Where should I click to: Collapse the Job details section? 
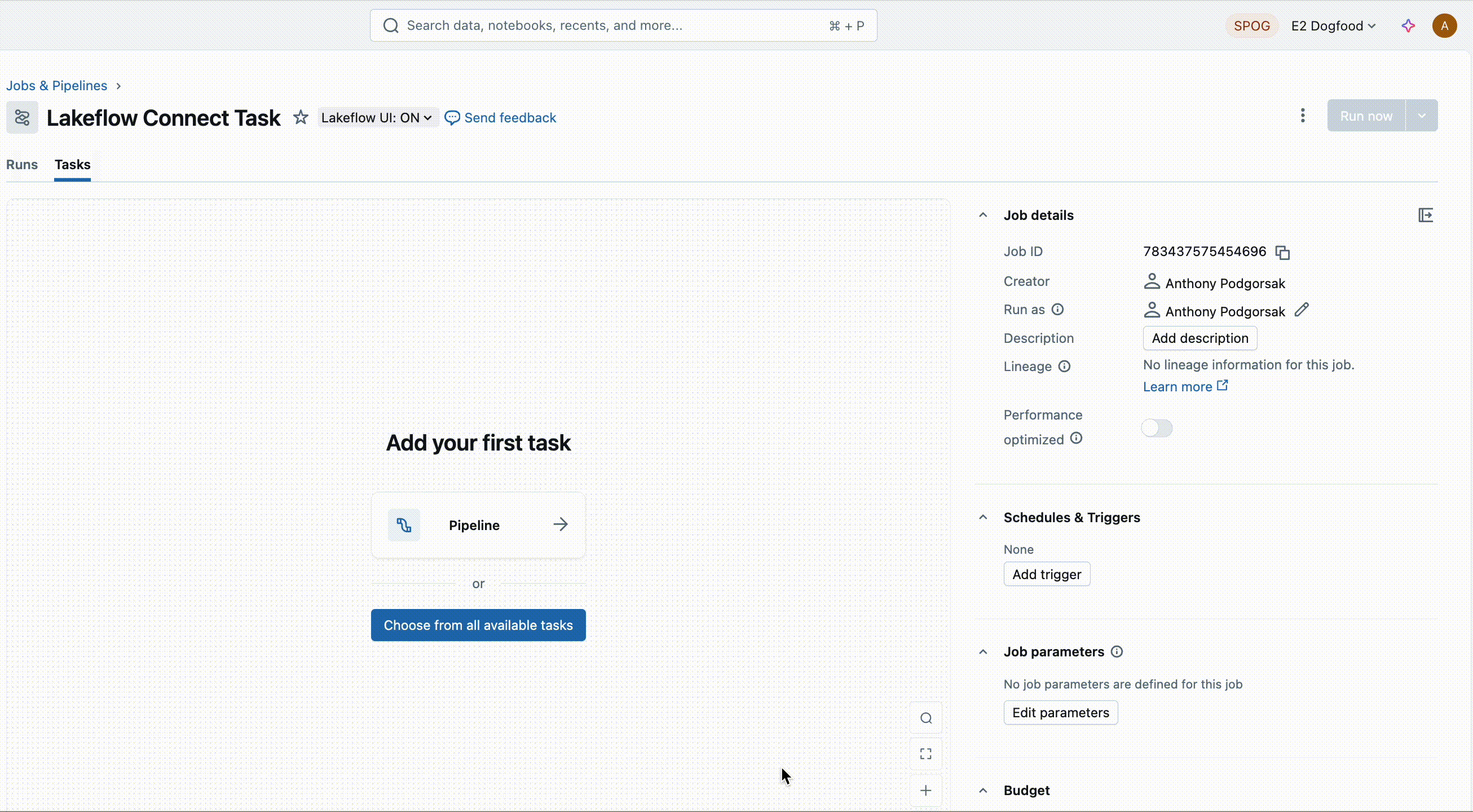click(x=983, y=215)
